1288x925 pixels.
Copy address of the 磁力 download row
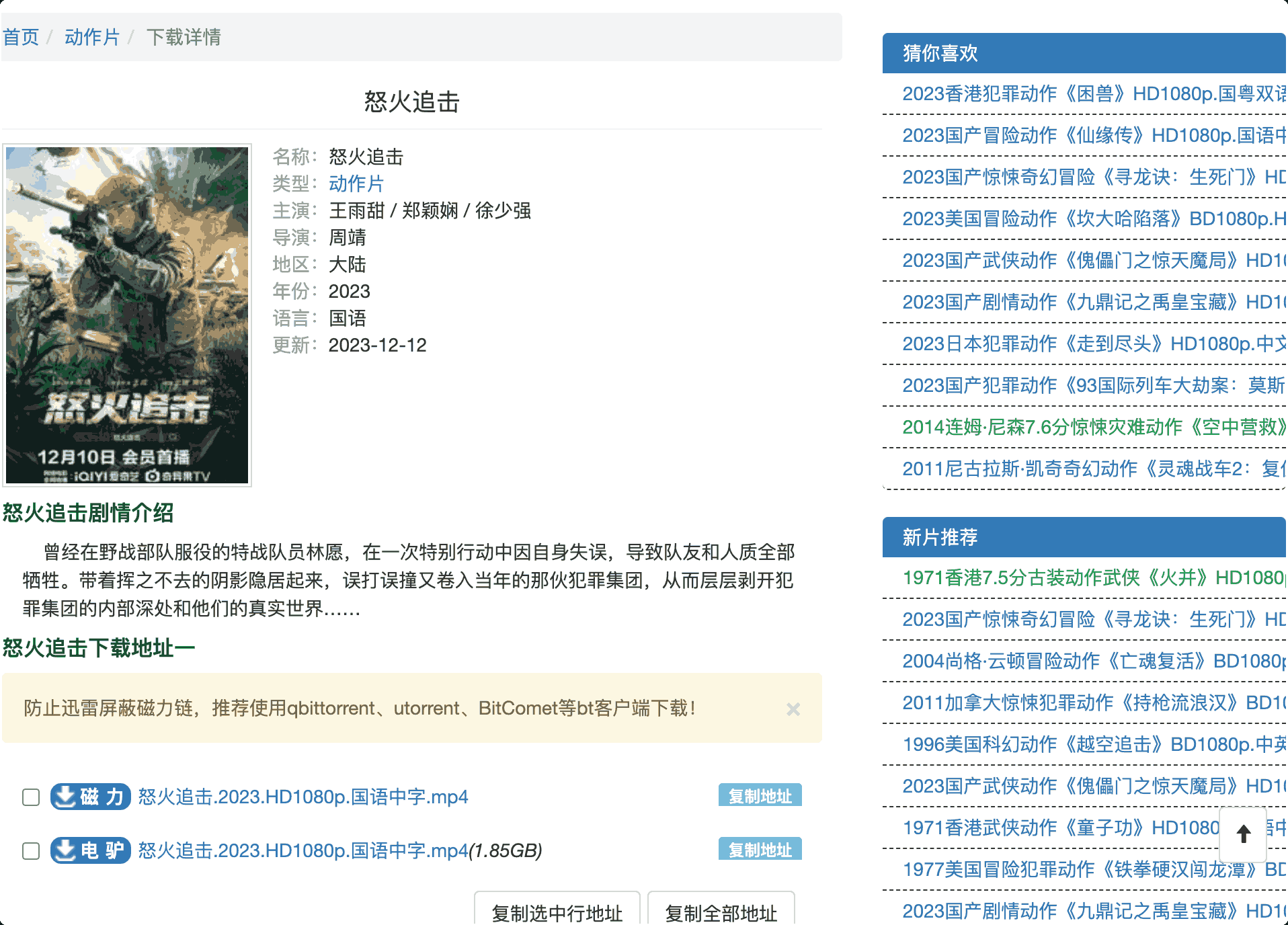click(760, 795)
